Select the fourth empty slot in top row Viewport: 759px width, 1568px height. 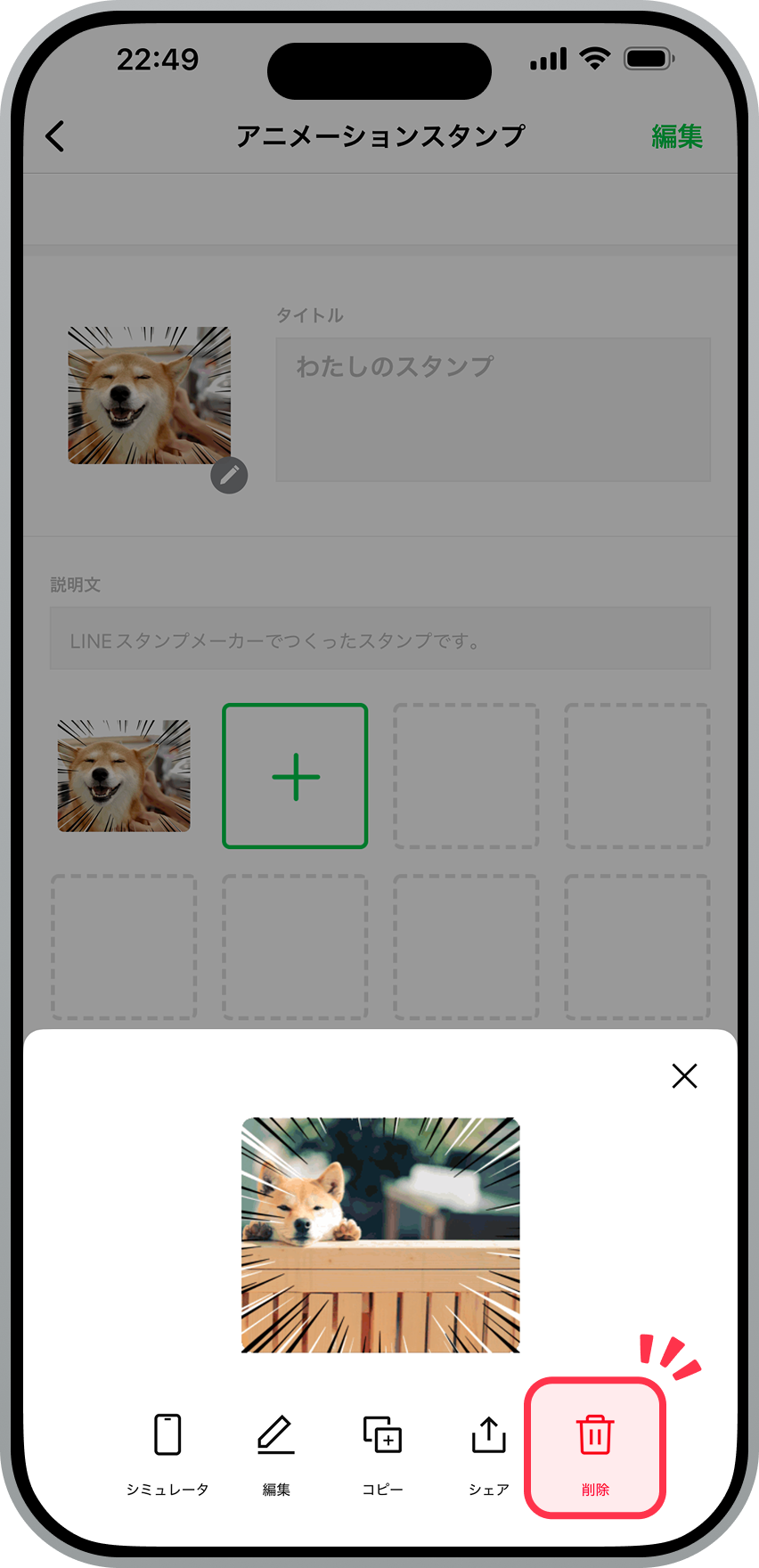coord(637,776)
